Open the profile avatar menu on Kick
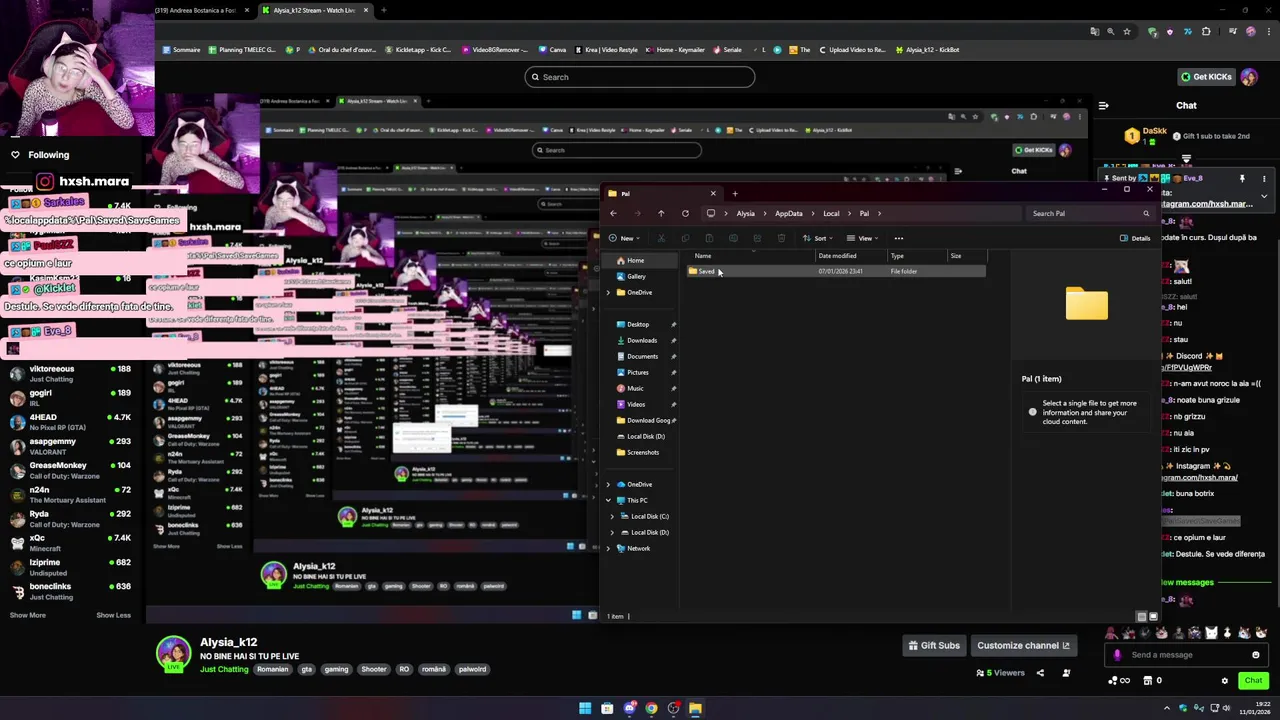1280x720 pixels. [1249, 77]
